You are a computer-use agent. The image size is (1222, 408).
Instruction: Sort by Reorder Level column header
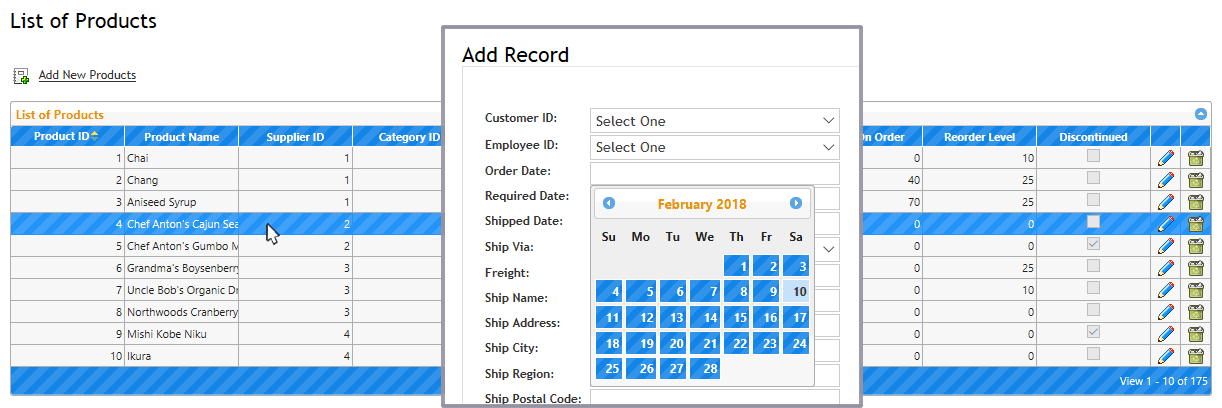point(978,137)
